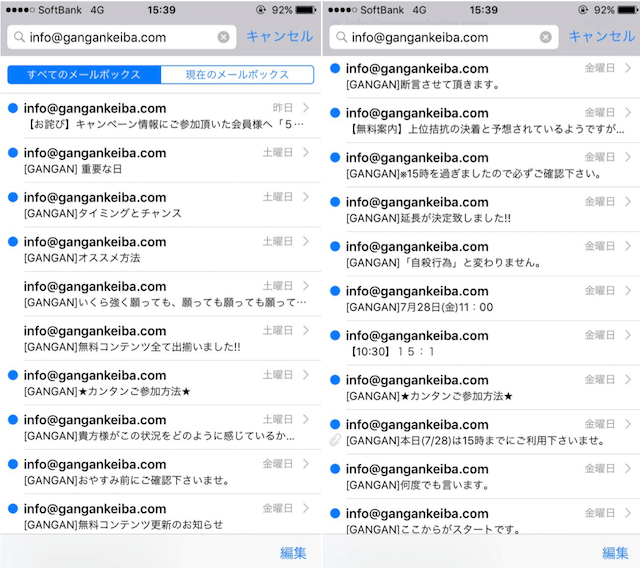Open mail [GANGAN]いくら強く願っても
This screenshot has width=640, height=568.
click(x=161, y=294)
